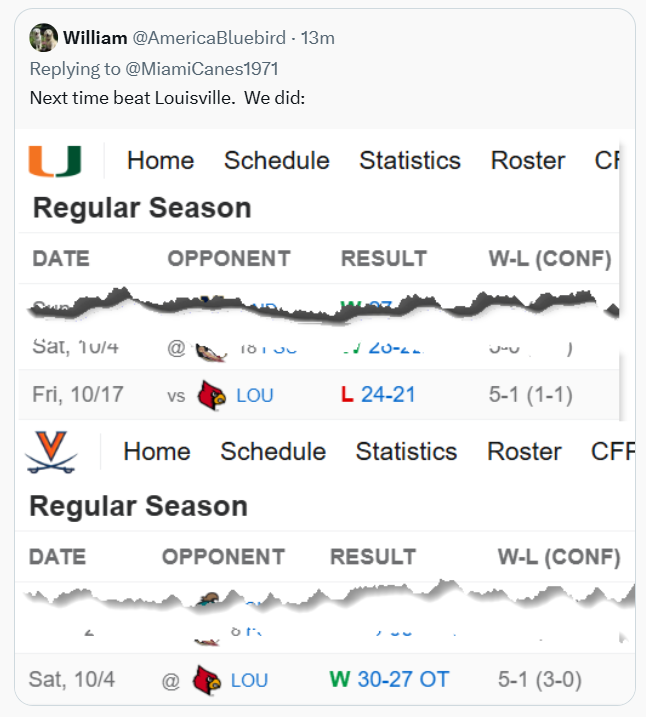Click William's profile avatar
This screenshot has height=717, width=646.
pyautogui.click(x=43, y=38)
